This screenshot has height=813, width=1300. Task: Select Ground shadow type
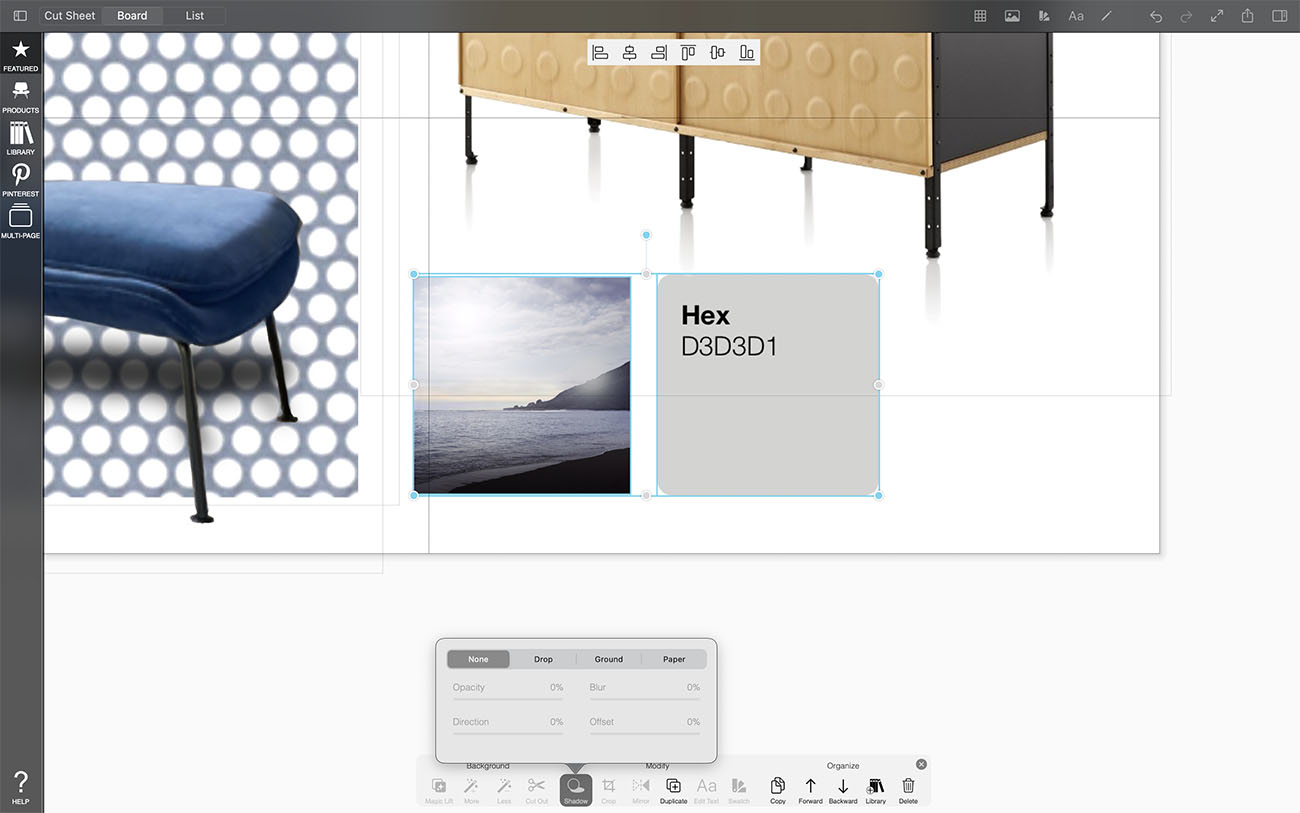pos(608,659)
